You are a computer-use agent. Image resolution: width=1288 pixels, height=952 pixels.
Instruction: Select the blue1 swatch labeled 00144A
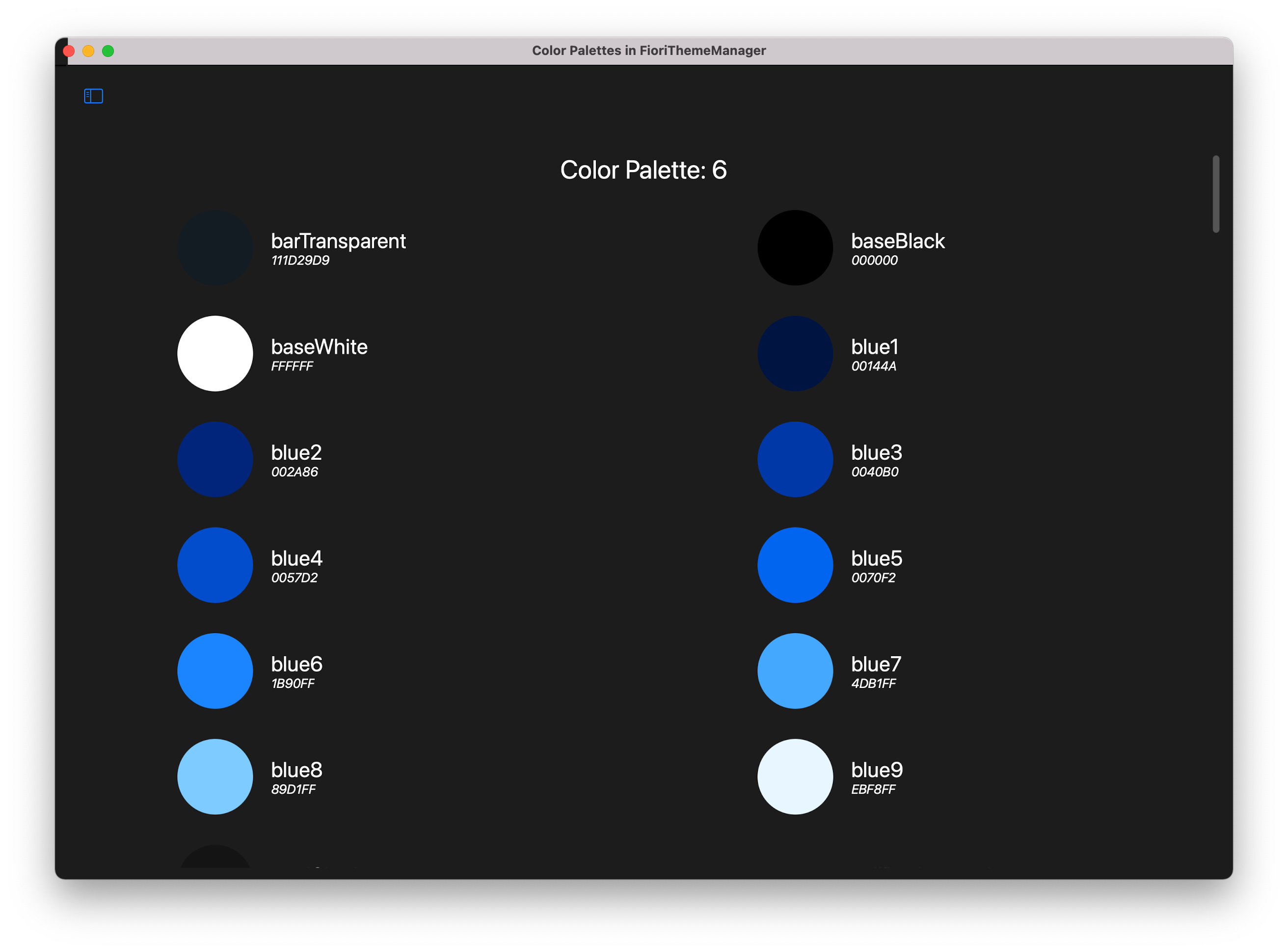tap(795, 353)
